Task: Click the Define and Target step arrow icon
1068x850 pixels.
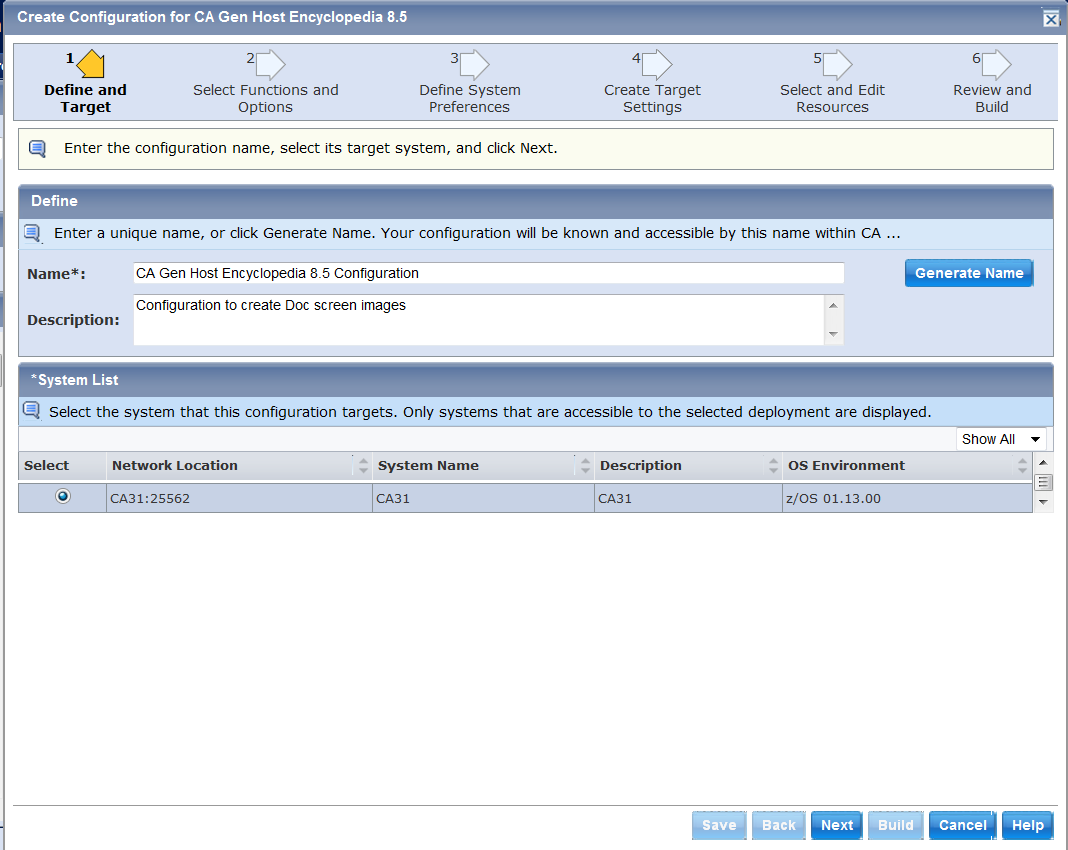Action: point(90,65)
